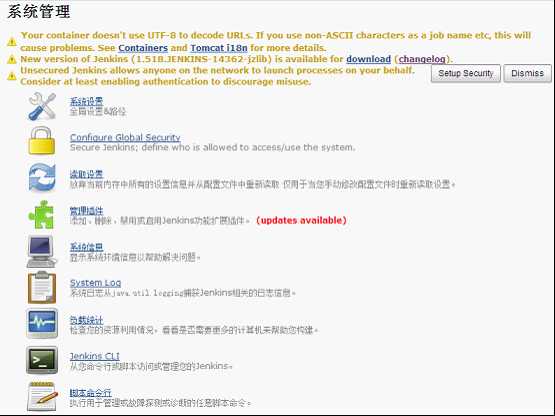
Task: Click the wrench and screwdriver system settings icon
Action: pyautogui.click(x=42, y=106)
